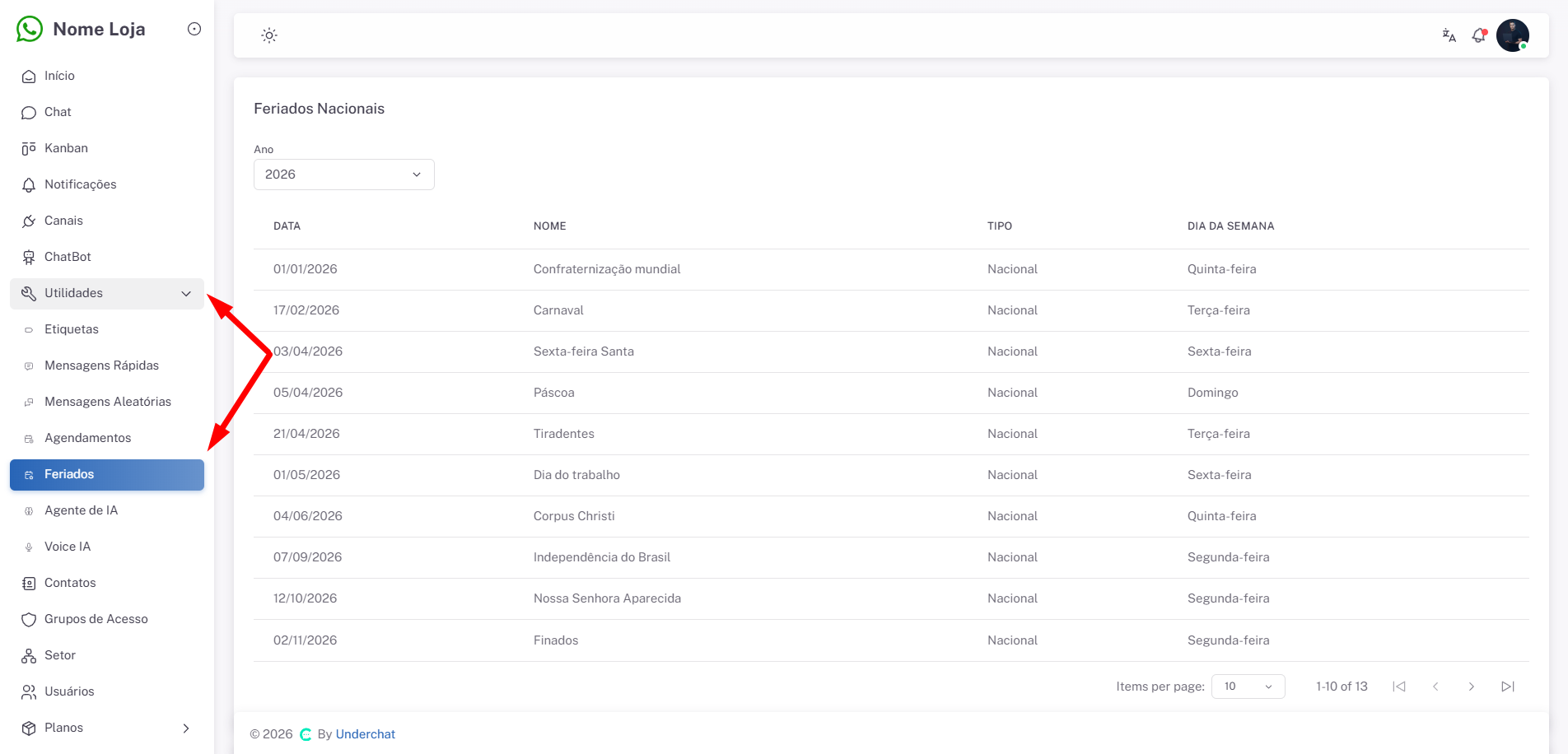Click the Grupos de Acesso shield icon
The image size is (1568, 754).
(29, 620)
